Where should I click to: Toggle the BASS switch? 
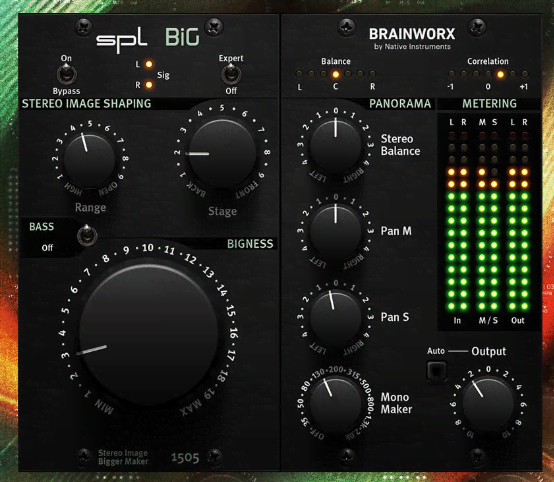pos(87,235)
